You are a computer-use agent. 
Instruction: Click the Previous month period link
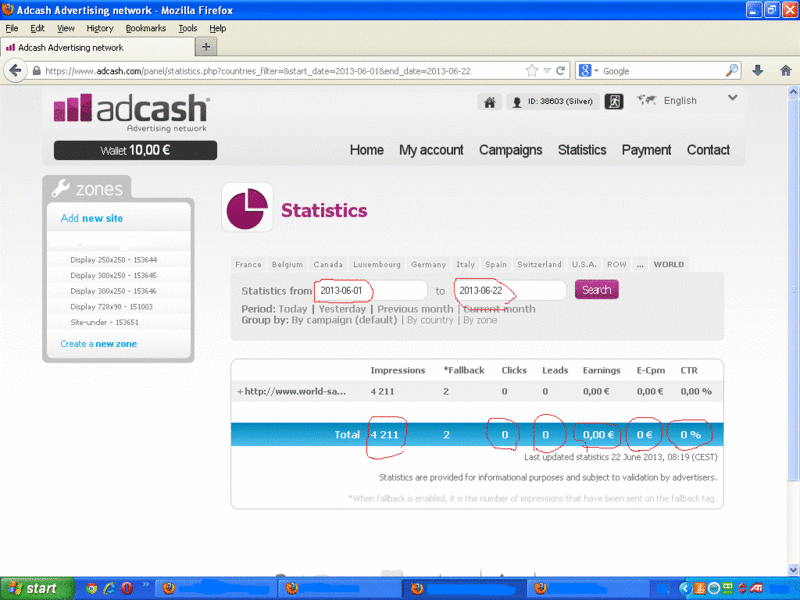pos(415,309)
